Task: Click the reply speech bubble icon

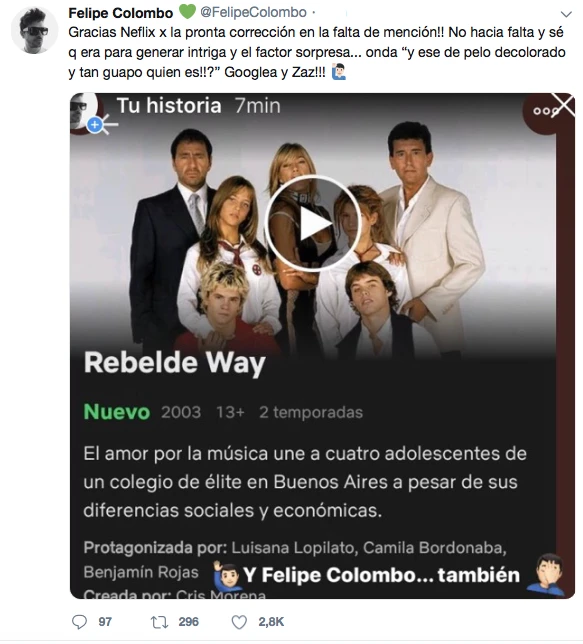Action: [79, 622]
